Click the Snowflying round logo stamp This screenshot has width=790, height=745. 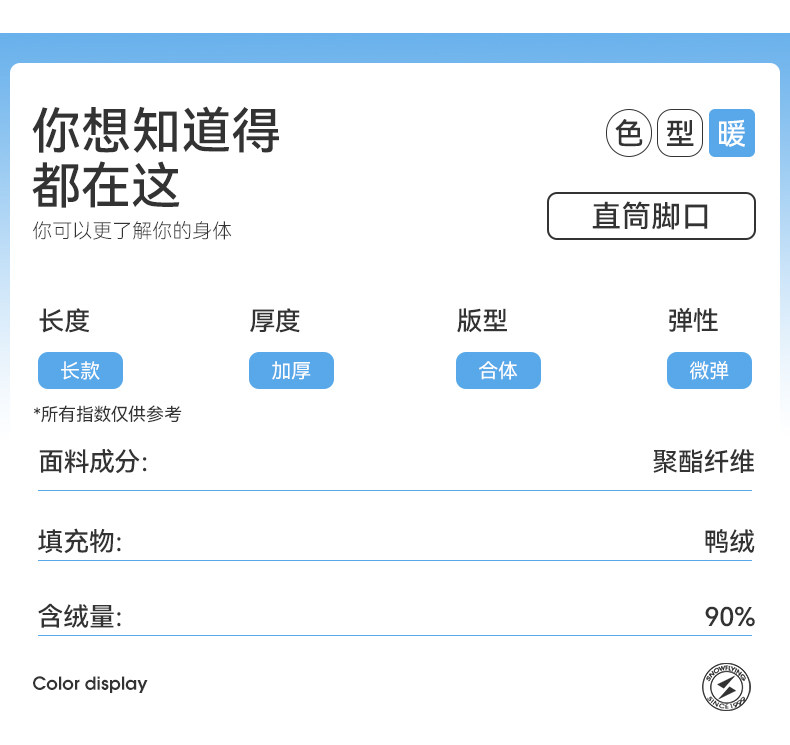pyautogui.click(x=726, y=688)
